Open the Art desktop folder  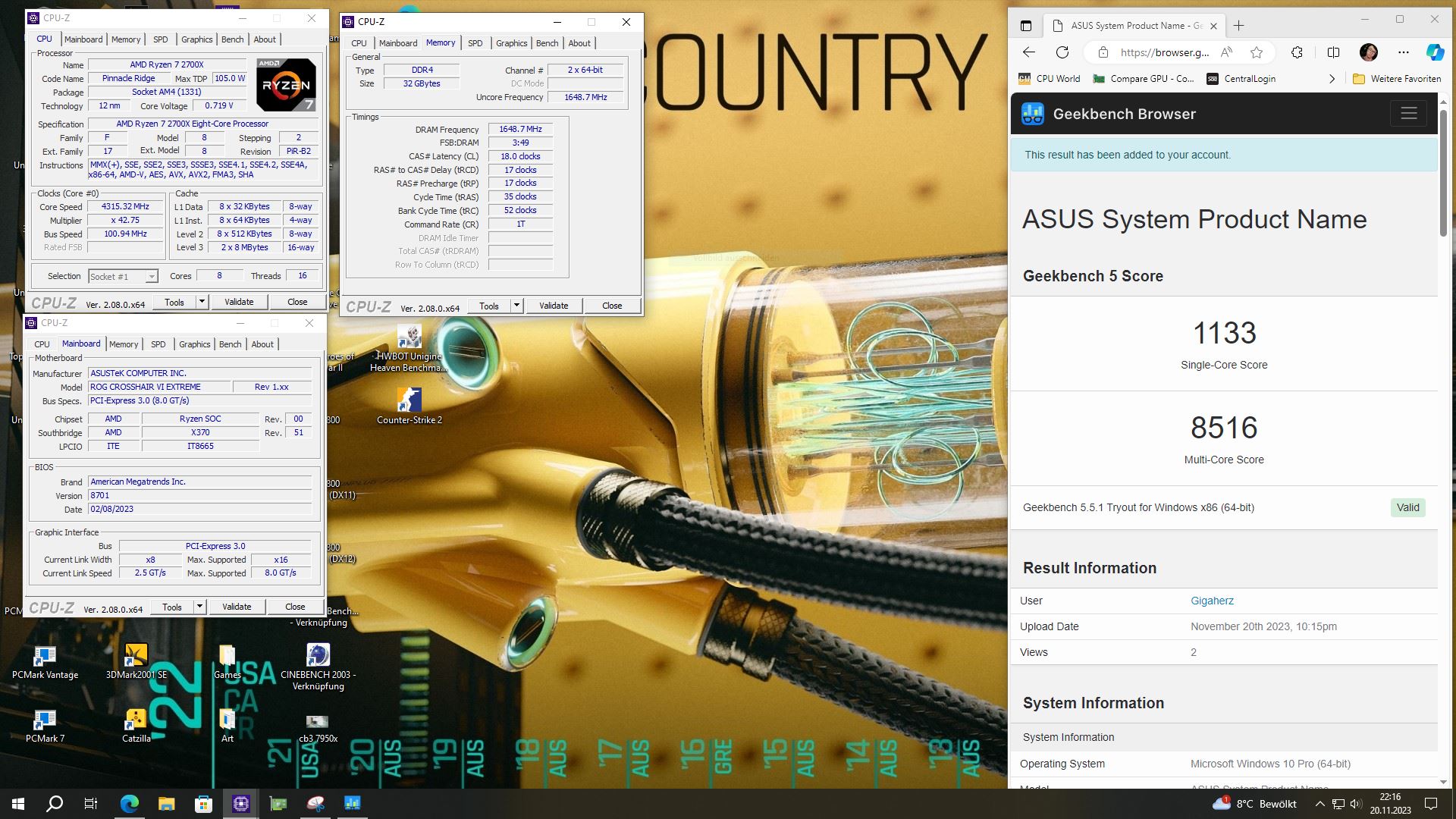(227, 726)
